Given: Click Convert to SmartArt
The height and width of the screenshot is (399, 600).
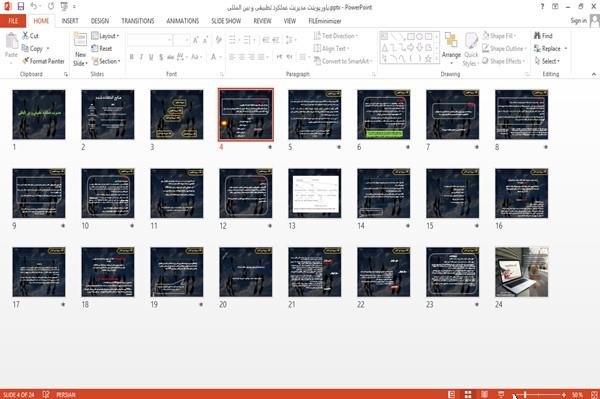Looking at the screenshot, I should tap(342, 61).
